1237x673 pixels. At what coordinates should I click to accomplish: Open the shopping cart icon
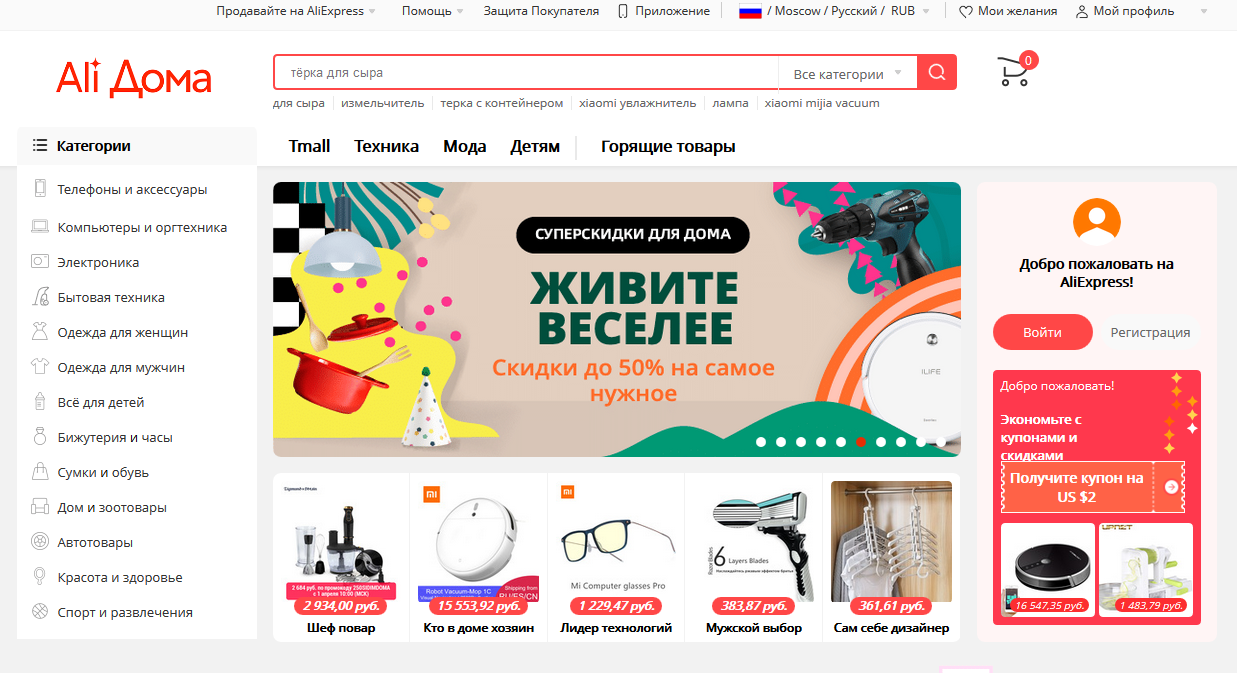(x=1013, y=72)
